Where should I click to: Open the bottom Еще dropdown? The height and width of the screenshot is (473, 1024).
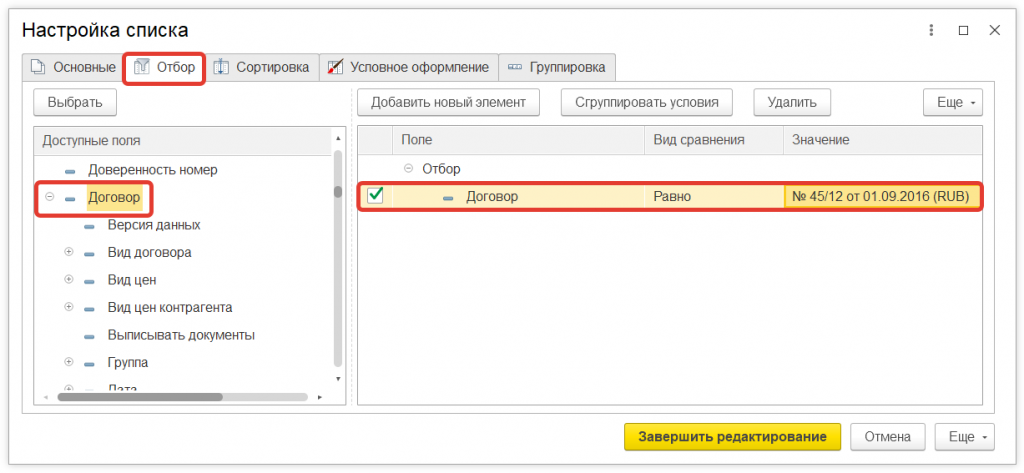964,437
